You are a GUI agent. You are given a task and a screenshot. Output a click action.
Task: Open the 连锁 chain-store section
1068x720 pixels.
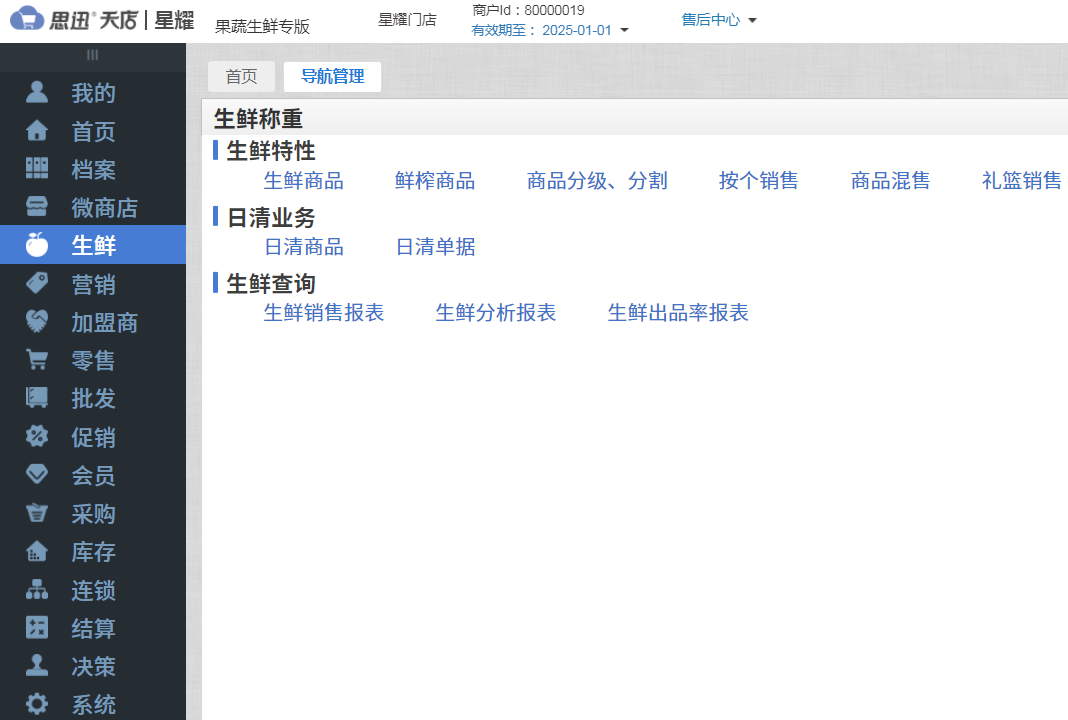(93, 590)
